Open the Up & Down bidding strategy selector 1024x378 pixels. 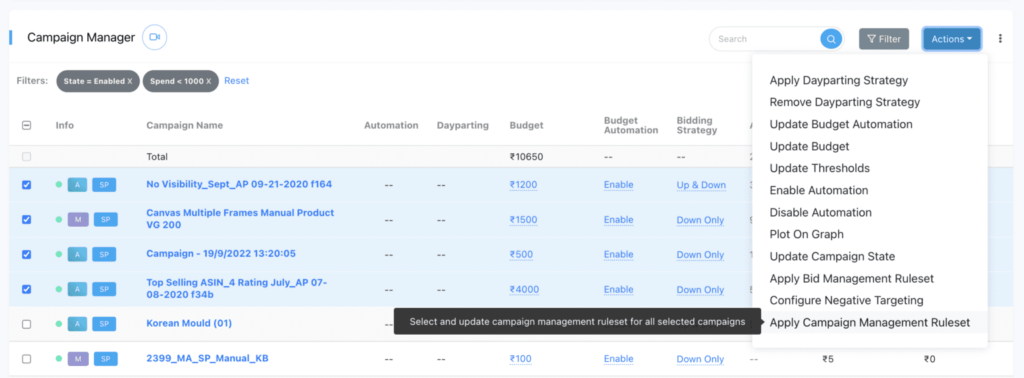[701, 185]
